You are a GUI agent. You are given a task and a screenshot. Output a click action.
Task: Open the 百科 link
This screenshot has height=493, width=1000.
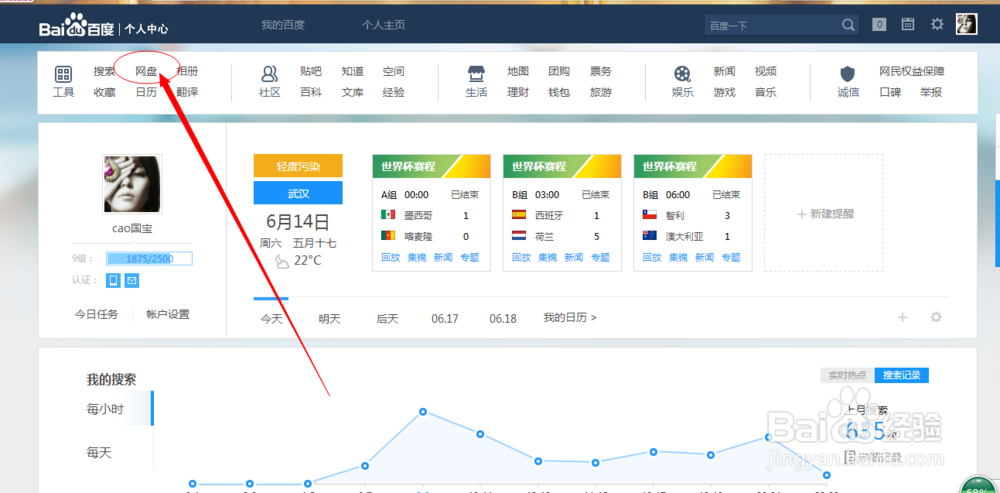(311, 92)
